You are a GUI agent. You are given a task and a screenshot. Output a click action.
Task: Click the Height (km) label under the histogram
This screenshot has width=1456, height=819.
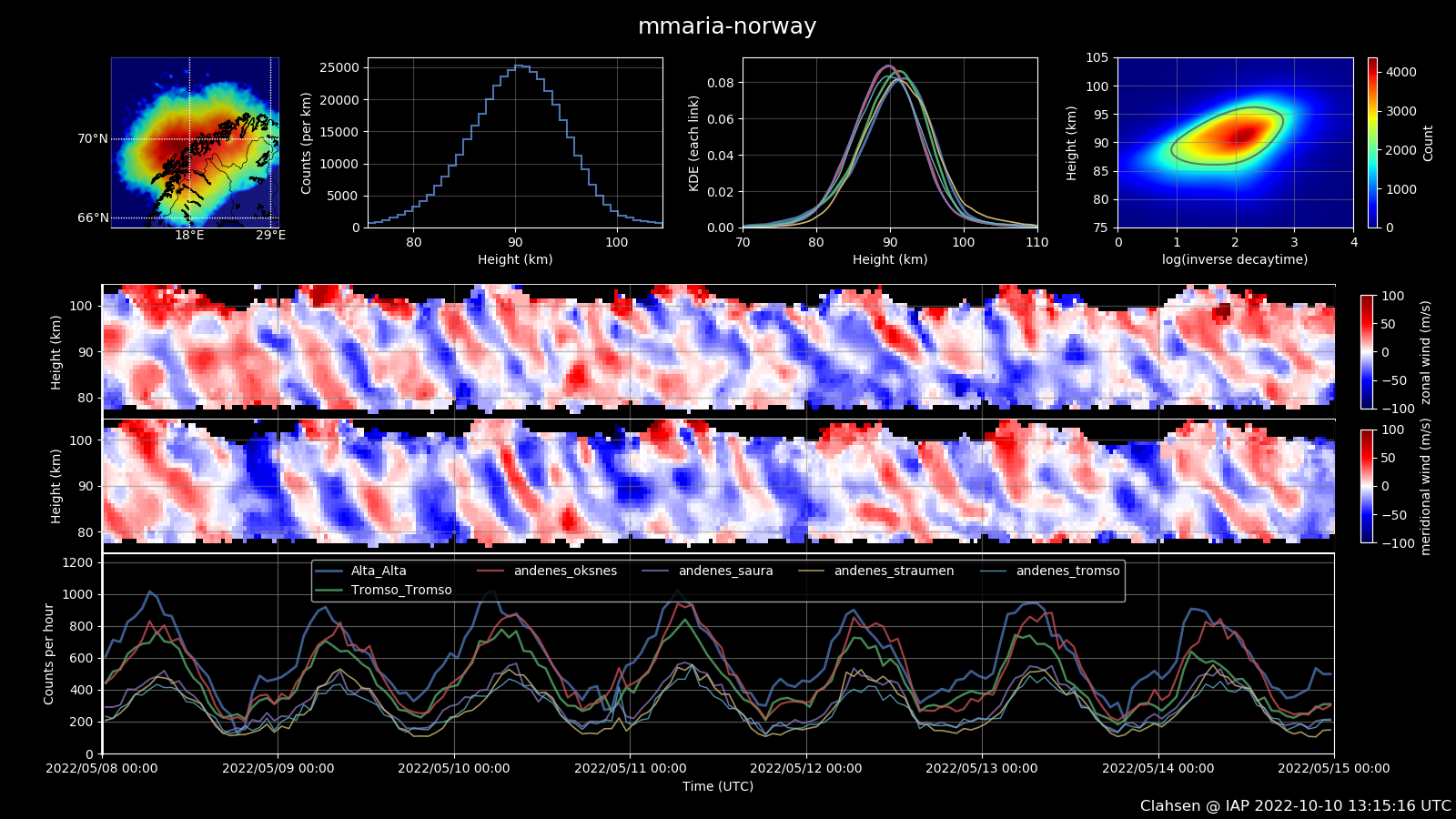coord(515,259)
